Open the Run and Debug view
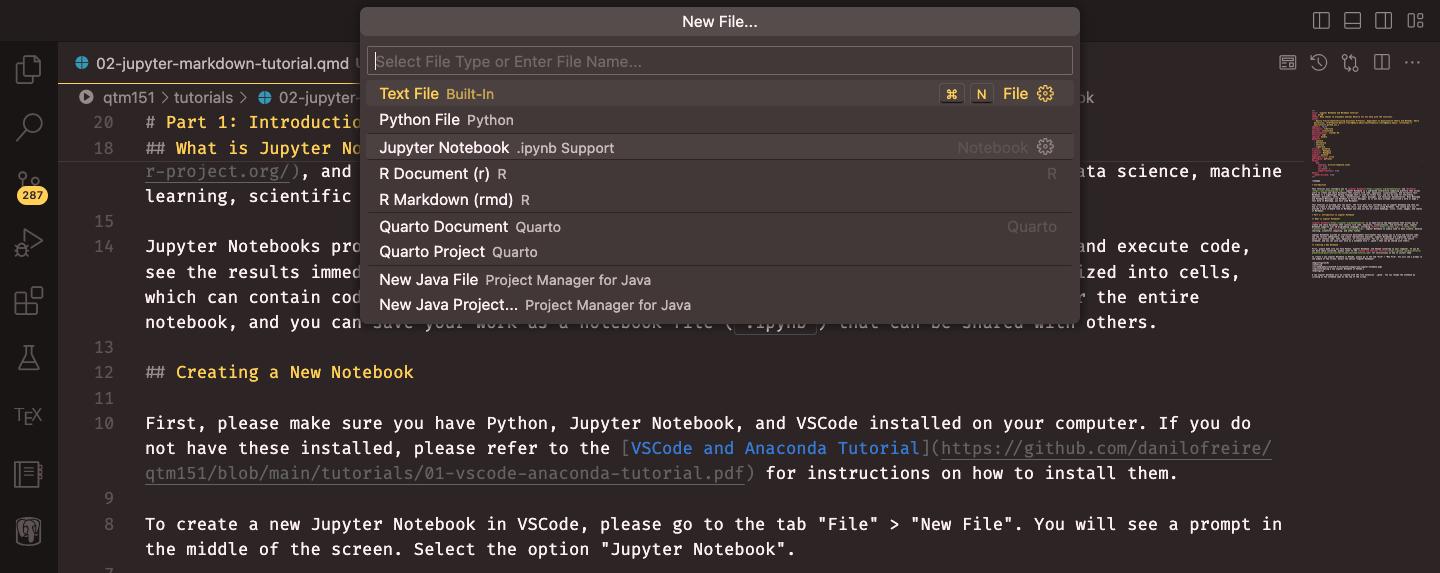 click(x=29, y=243)
